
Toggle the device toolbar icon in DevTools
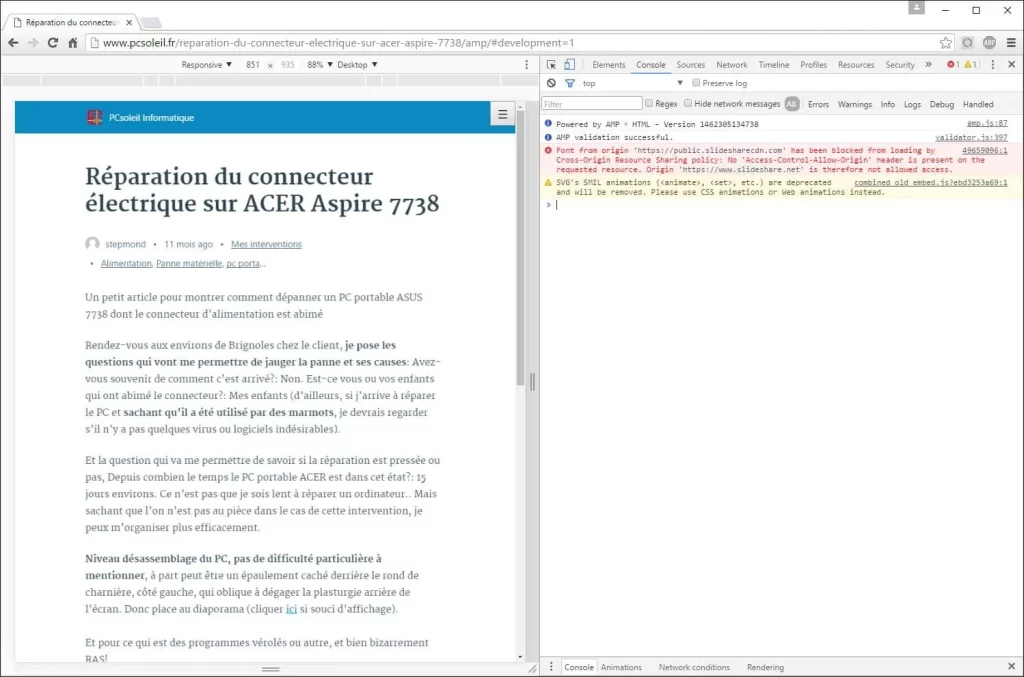click(x=569, y=65)
